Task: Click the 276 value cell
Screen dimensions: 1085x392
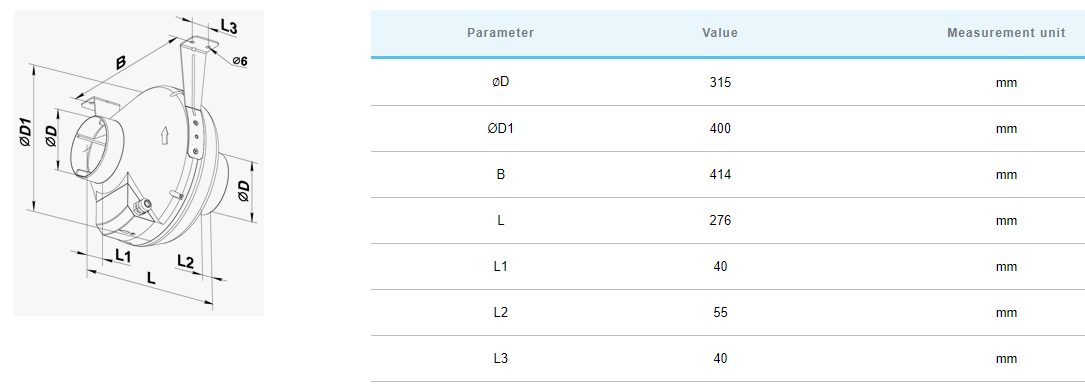Action: [720, 221]
